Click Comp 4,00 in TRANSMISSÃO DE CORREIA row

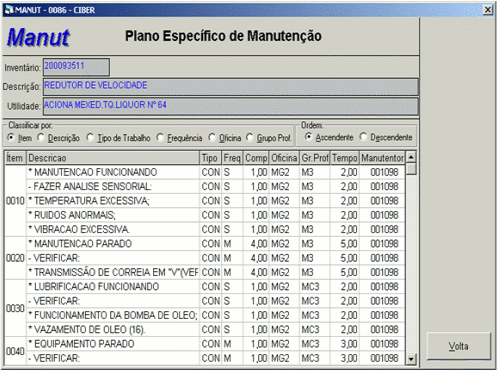(x=256, y=273)
